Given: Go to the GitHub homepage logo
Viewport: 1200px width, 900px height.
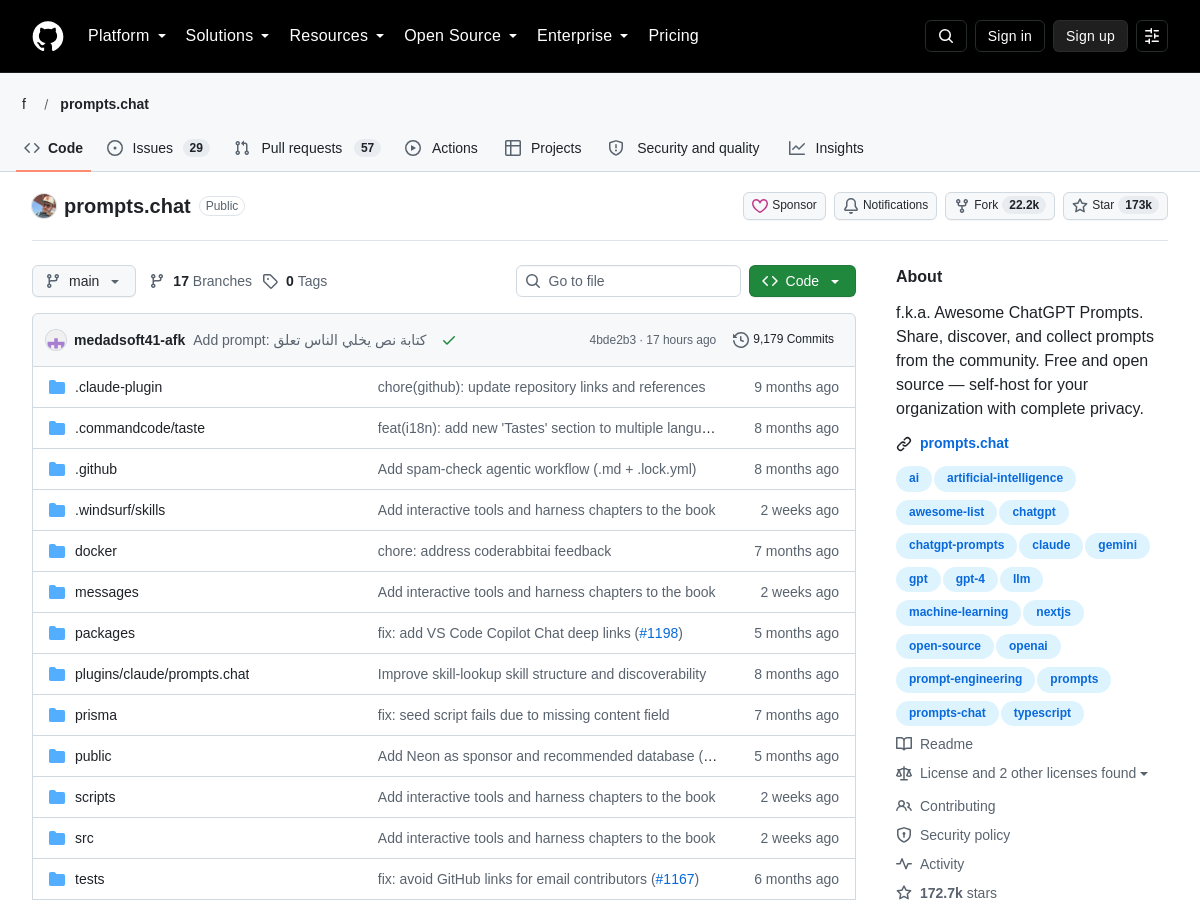Looking at the screenshot, I should click(48, 36).
